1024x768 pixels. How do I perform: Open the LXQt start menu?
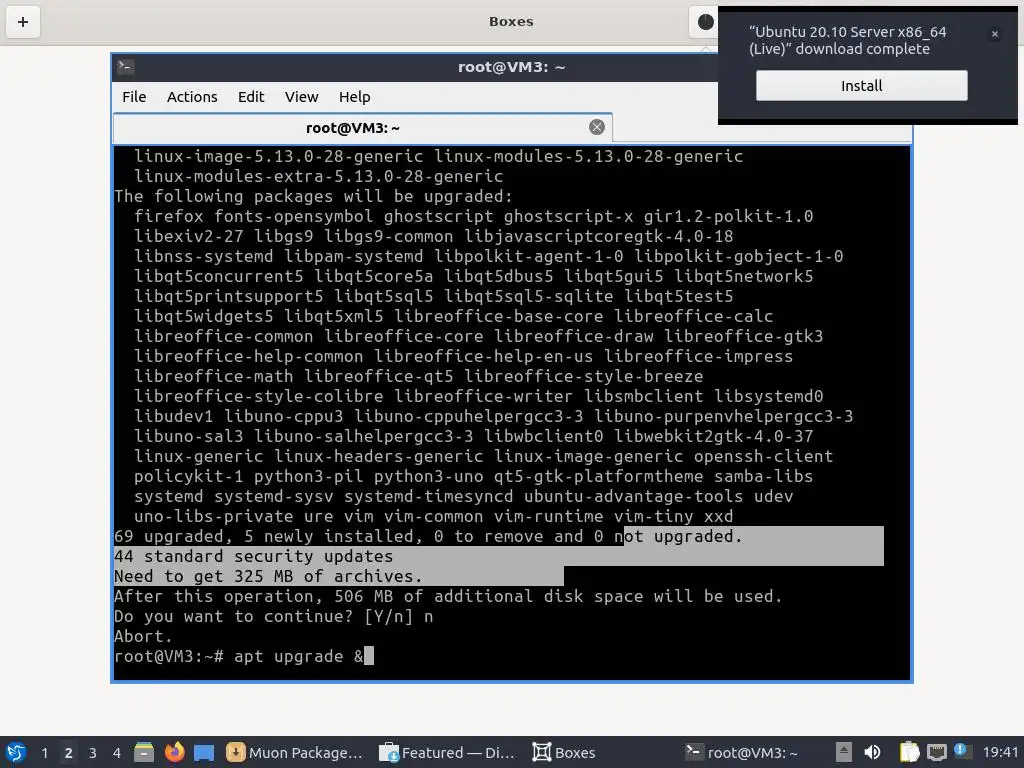pyautogui.click(x=16, y=752)
